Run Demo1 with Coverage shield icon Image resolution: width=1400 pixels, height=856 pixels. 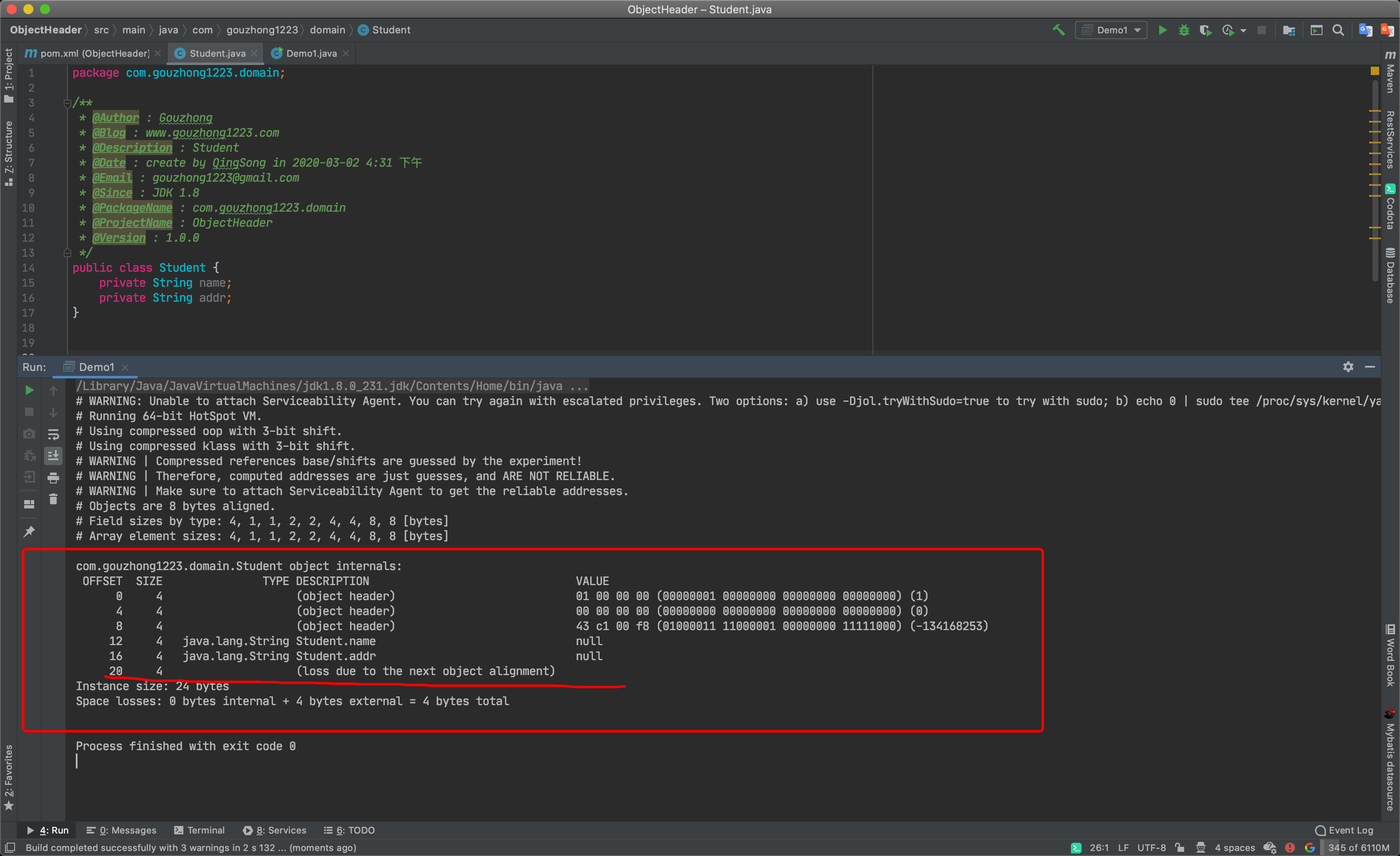[1205, 30]
